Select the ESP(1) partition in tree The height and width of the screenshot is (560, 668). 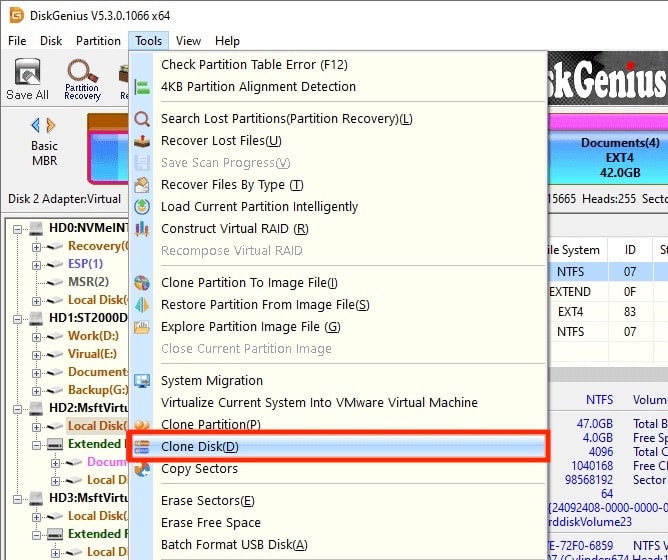tap(85, 264)
